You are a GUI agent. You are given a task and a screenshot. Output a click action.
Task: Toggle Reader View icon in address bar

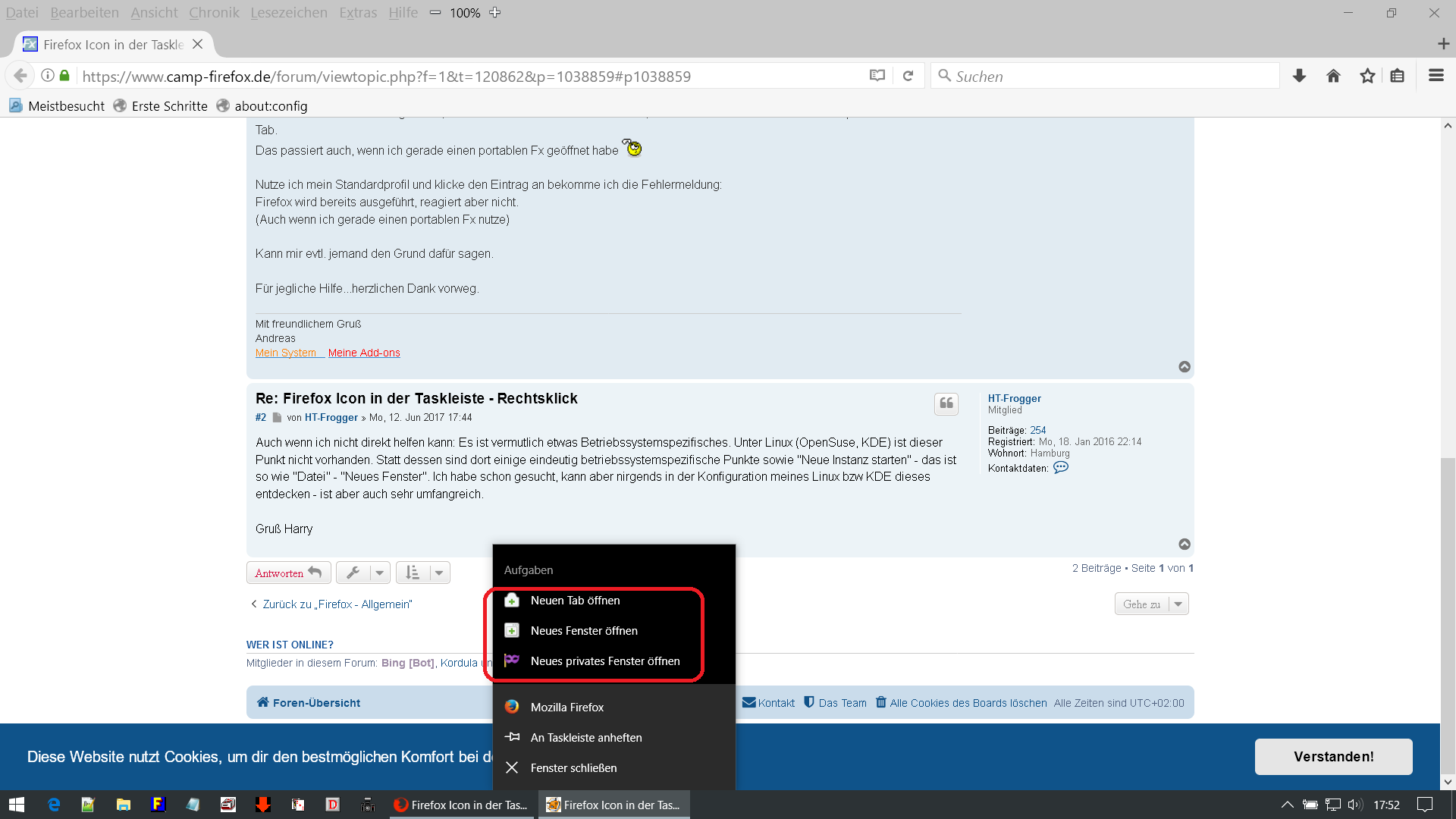(x=877, y=76)
